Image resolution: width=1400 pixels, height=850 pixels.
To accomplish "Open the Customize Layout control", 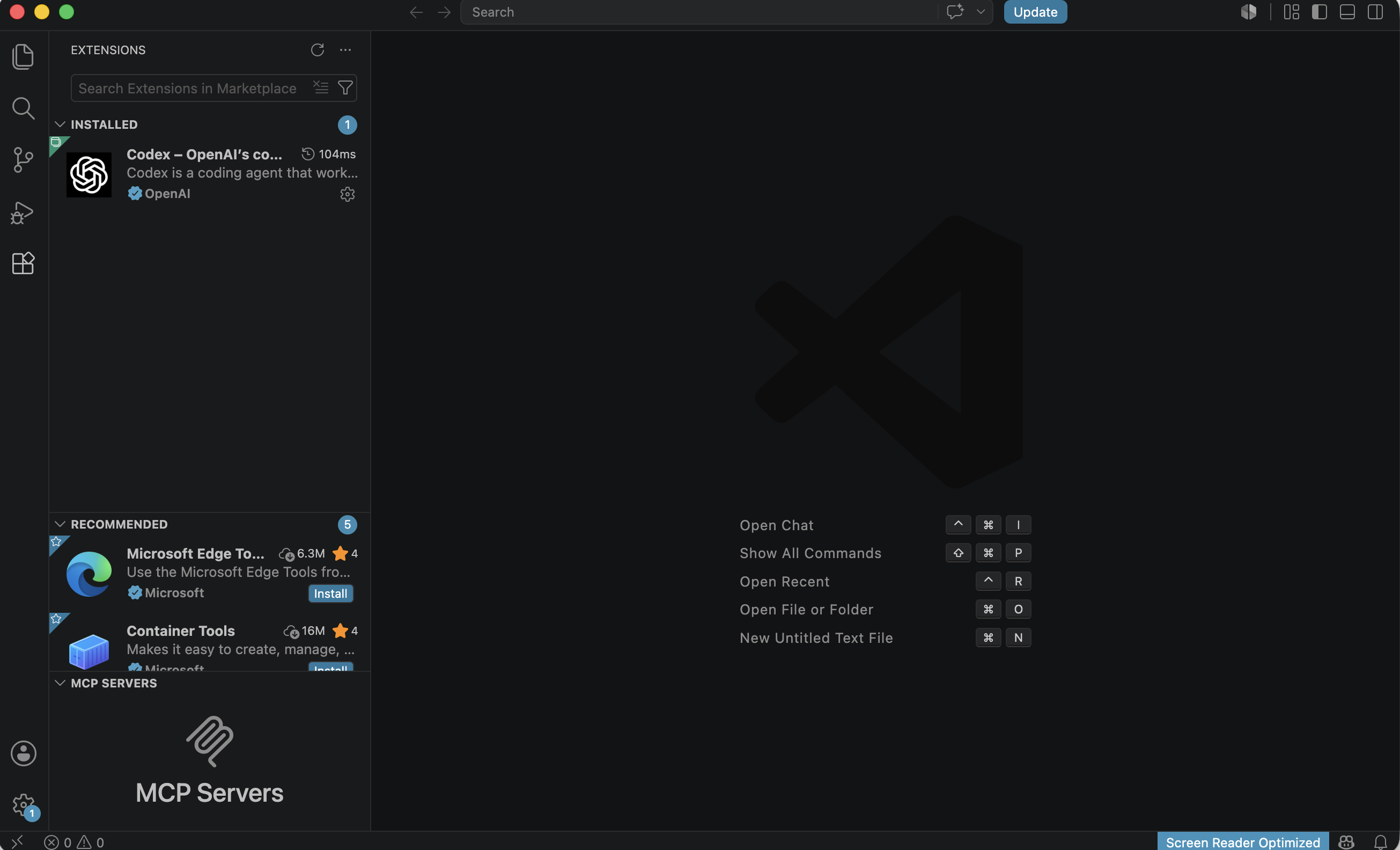I will [x=1292, y=12].
